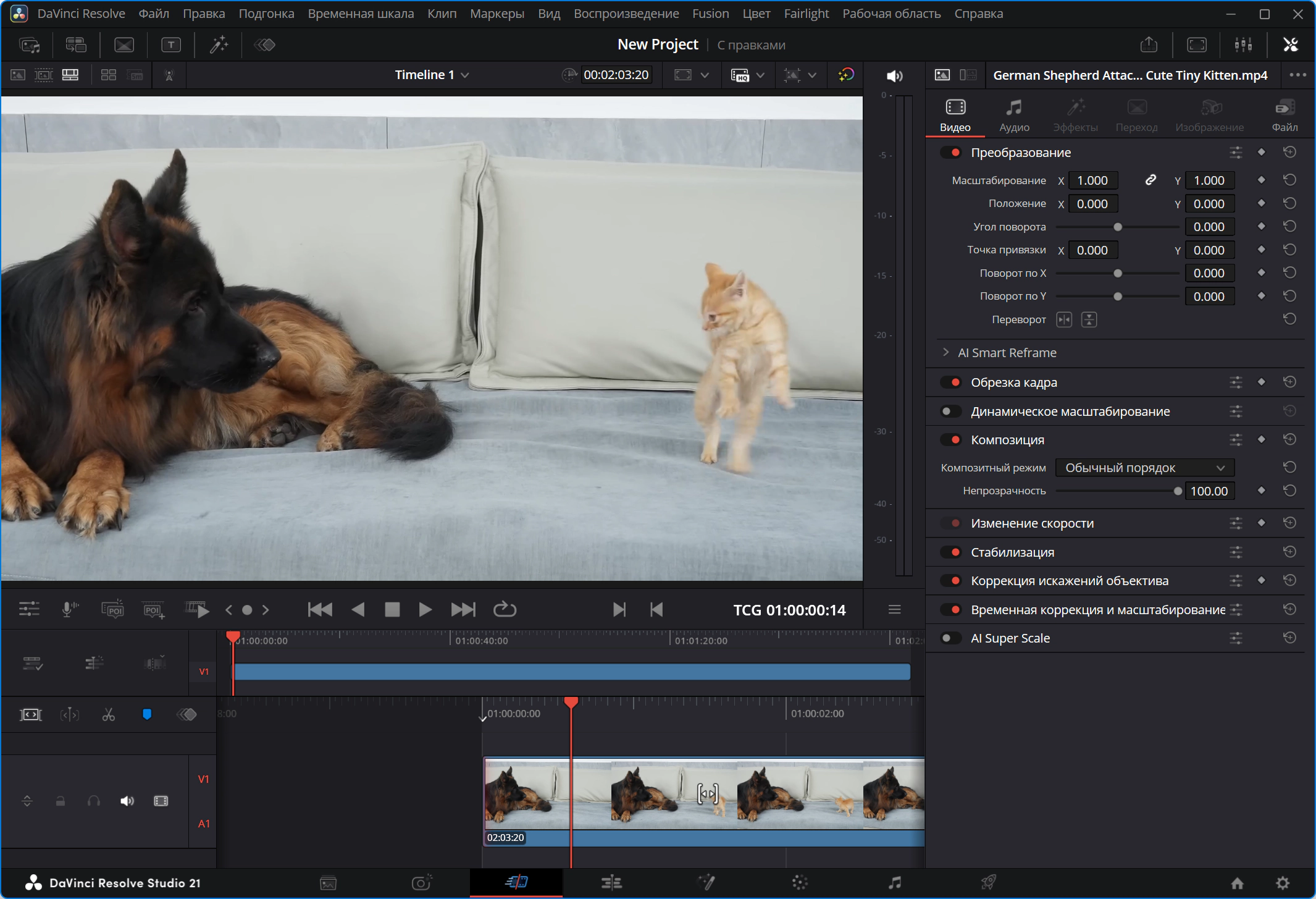The width and height of the screenshot is (1316, 899).
Task: Open the Timeline 1 dropdown
Action: tap(432, 75)
